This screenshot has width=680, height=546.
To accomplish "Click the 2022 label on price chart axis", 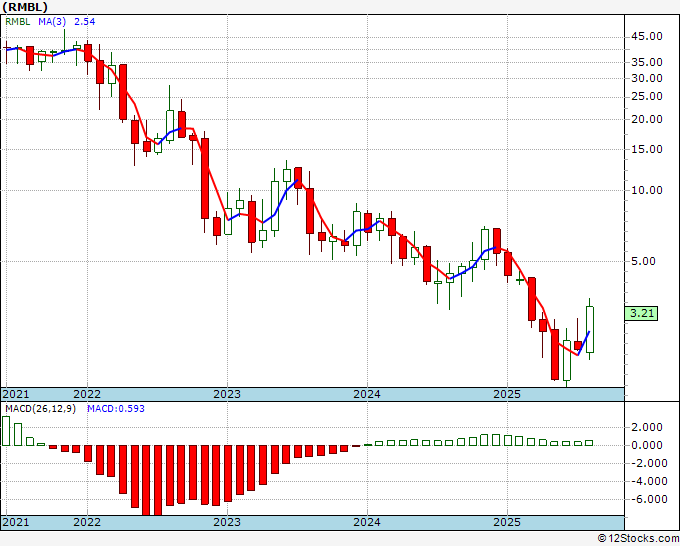I will point(87,394).
